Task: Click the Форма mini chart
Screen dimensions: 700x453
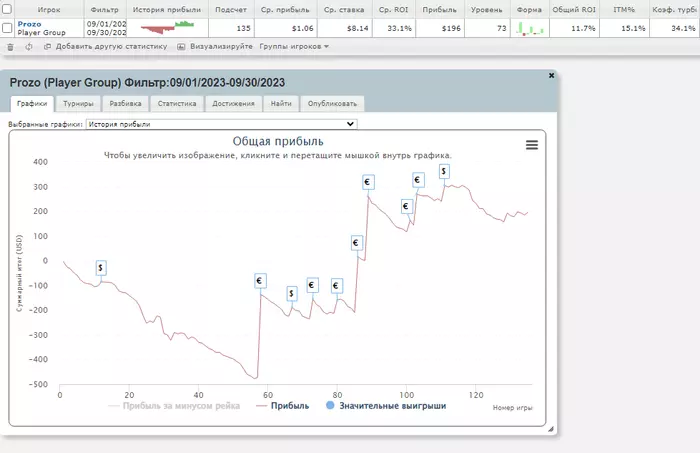Action: pyautogui.click(x=530, y=29)
